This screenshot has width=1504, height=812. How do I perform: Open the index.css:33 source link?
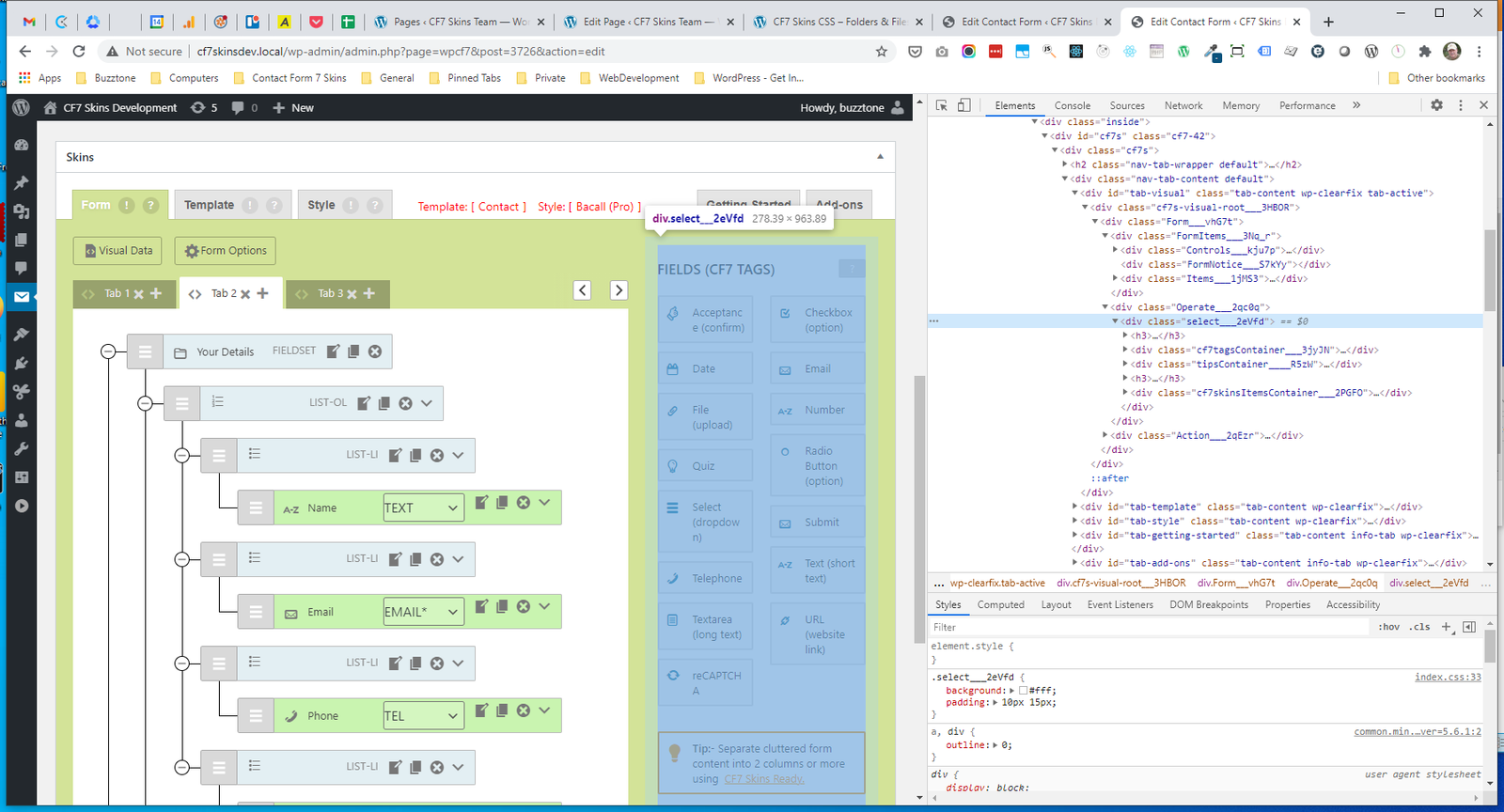point(1447,677)
